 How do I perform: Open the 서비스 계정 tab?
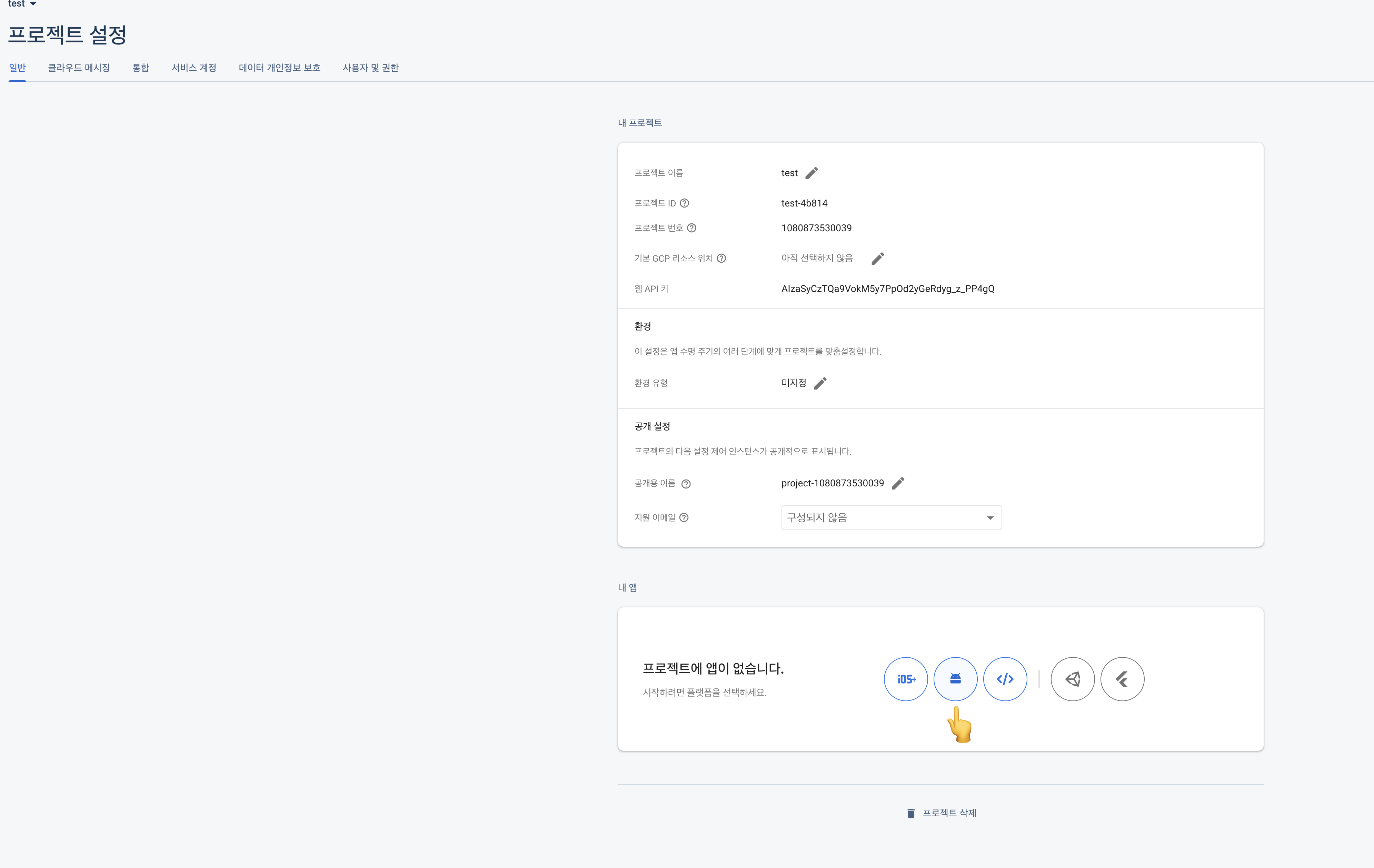click(x=193, y=68)
